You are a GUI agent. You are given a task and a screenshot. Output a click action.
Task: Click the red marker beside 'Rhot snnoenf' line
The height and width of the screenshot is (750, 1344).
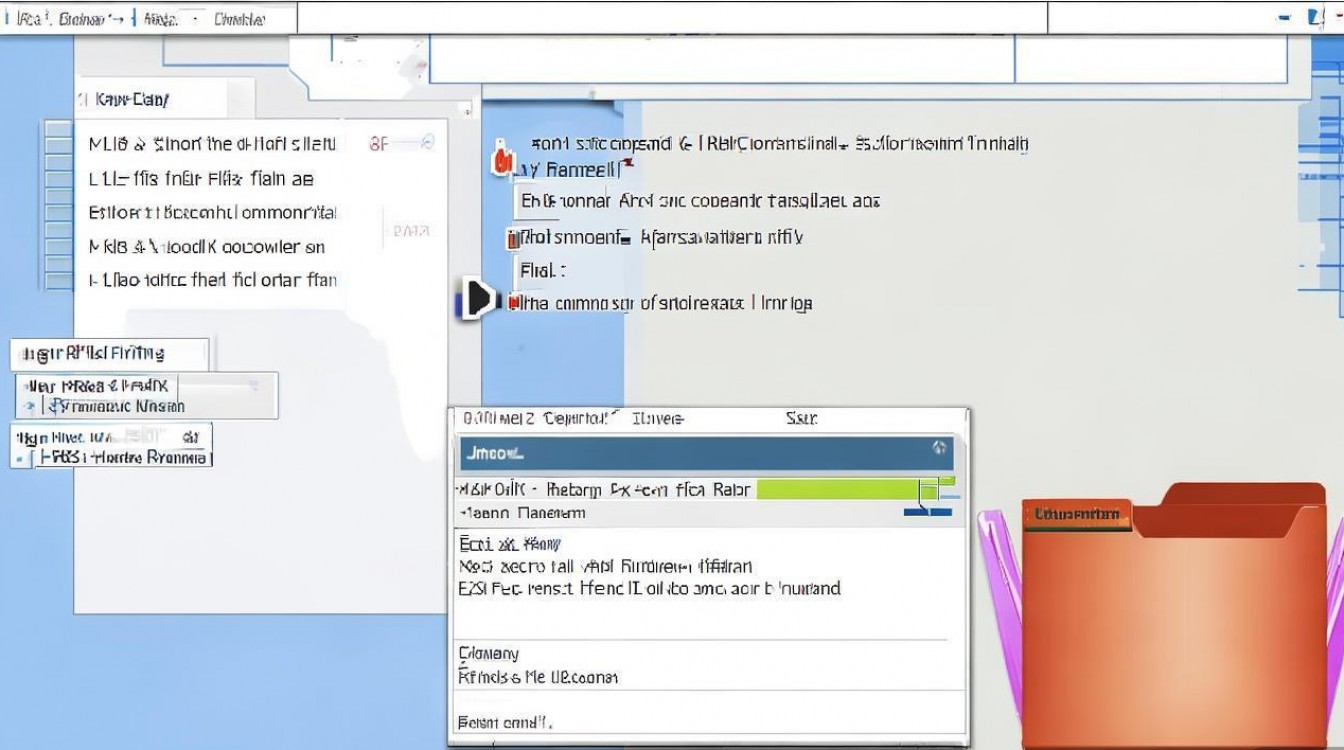(x=514, y=238)
